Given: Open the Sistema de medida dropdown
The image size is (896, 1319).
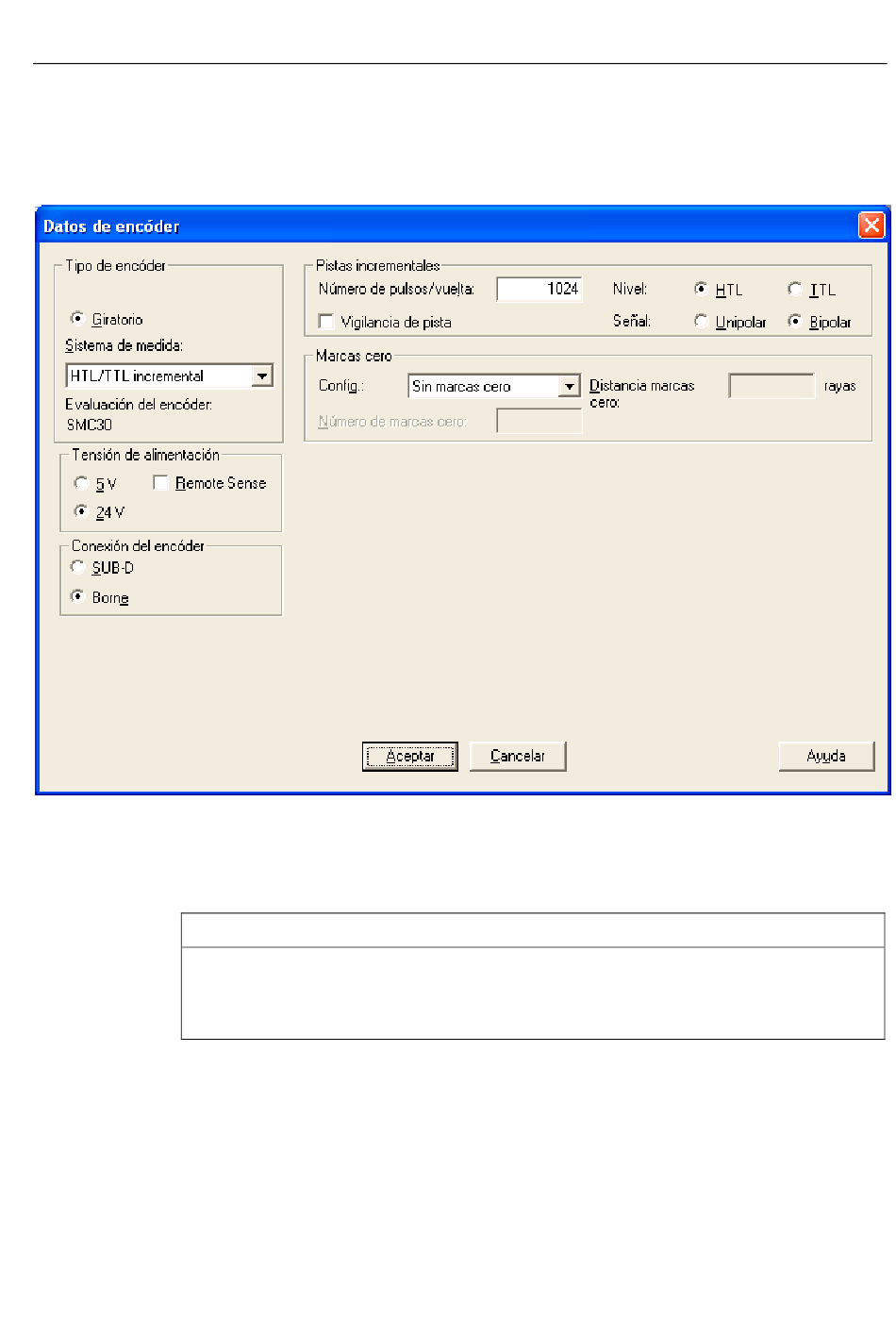Looking at the screenshot, I should coord(262,376).
